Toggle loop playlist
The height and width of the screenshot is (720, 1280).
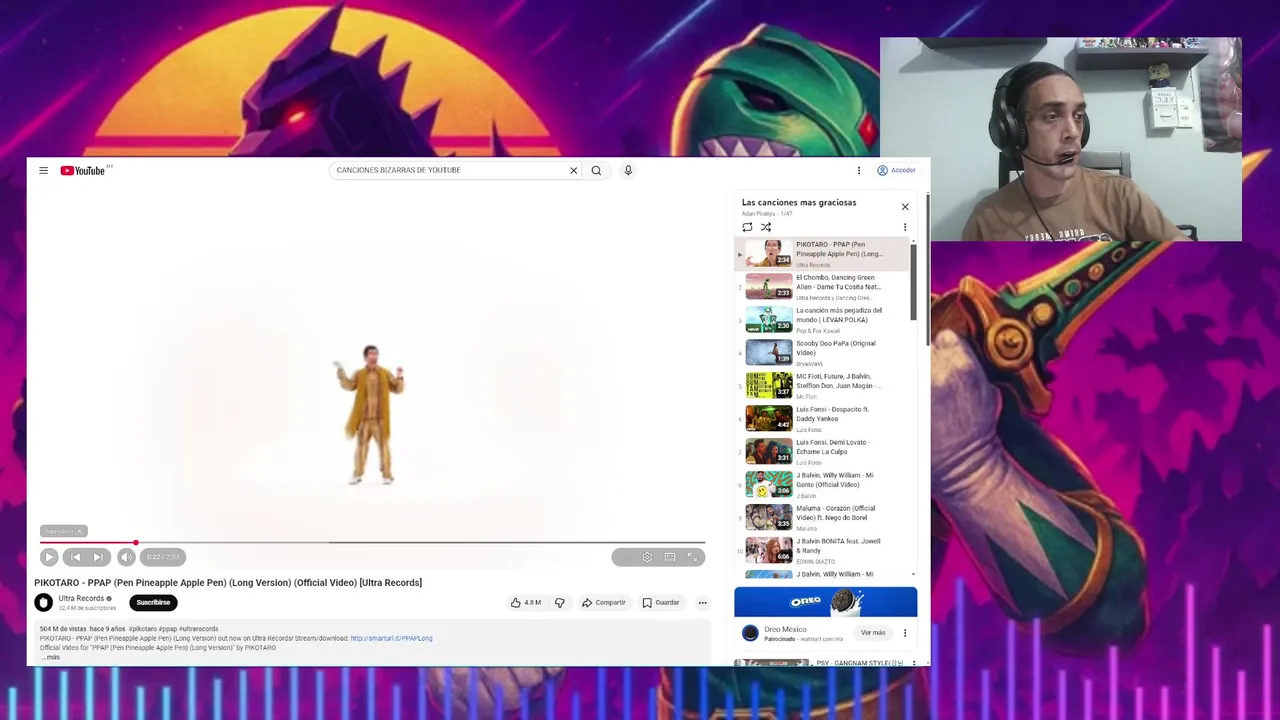(747, 227)
